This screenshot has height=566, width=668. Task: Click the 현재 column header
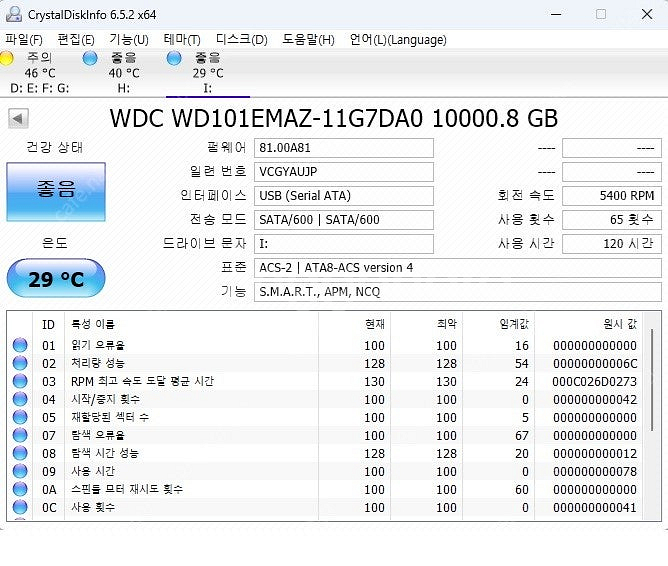click(x=354, y=325)
